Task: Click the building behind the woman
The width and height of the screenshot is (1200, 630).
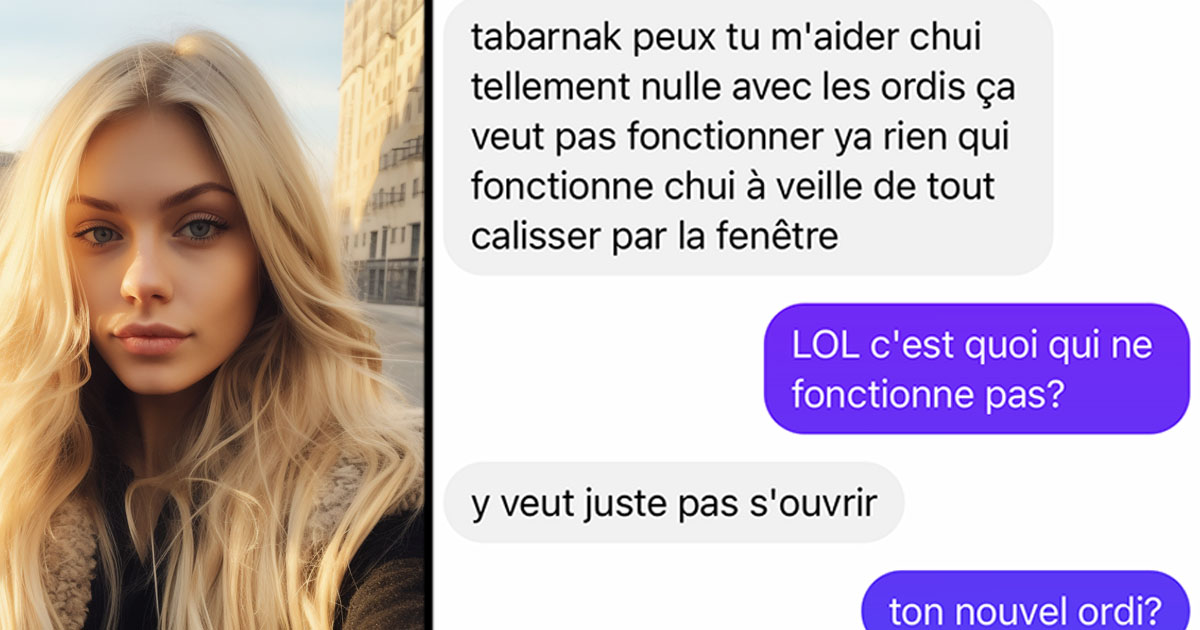Action: point(380,150)
